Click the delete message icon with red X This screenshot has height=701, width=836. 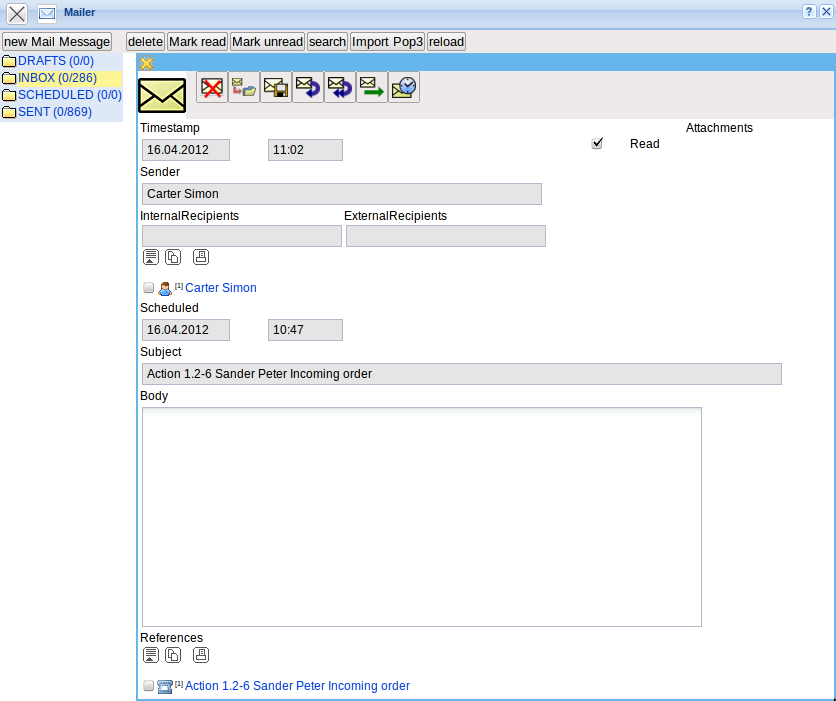[x=211, y=87]
